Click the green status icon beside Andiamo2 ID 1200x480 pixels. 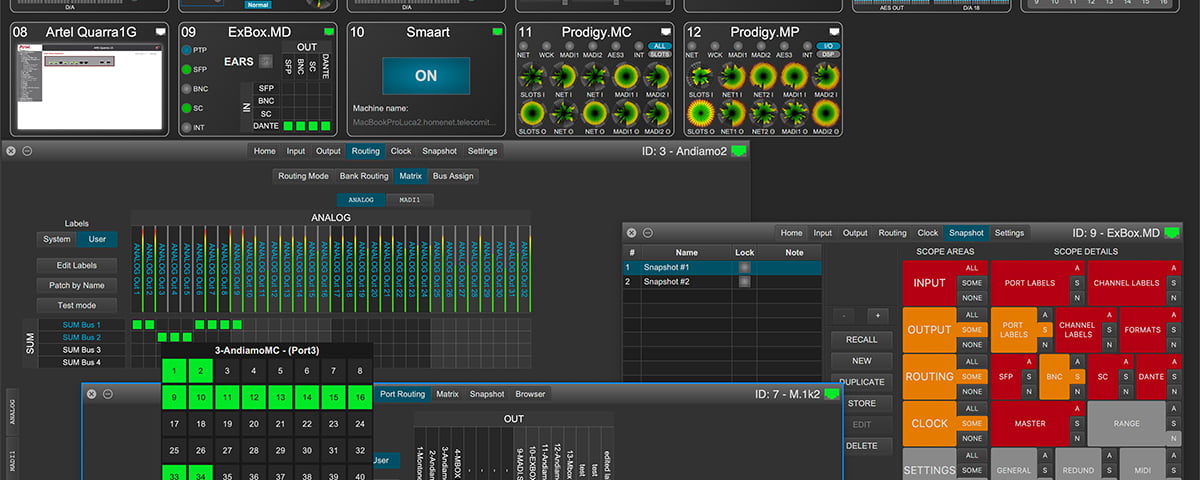739,151
